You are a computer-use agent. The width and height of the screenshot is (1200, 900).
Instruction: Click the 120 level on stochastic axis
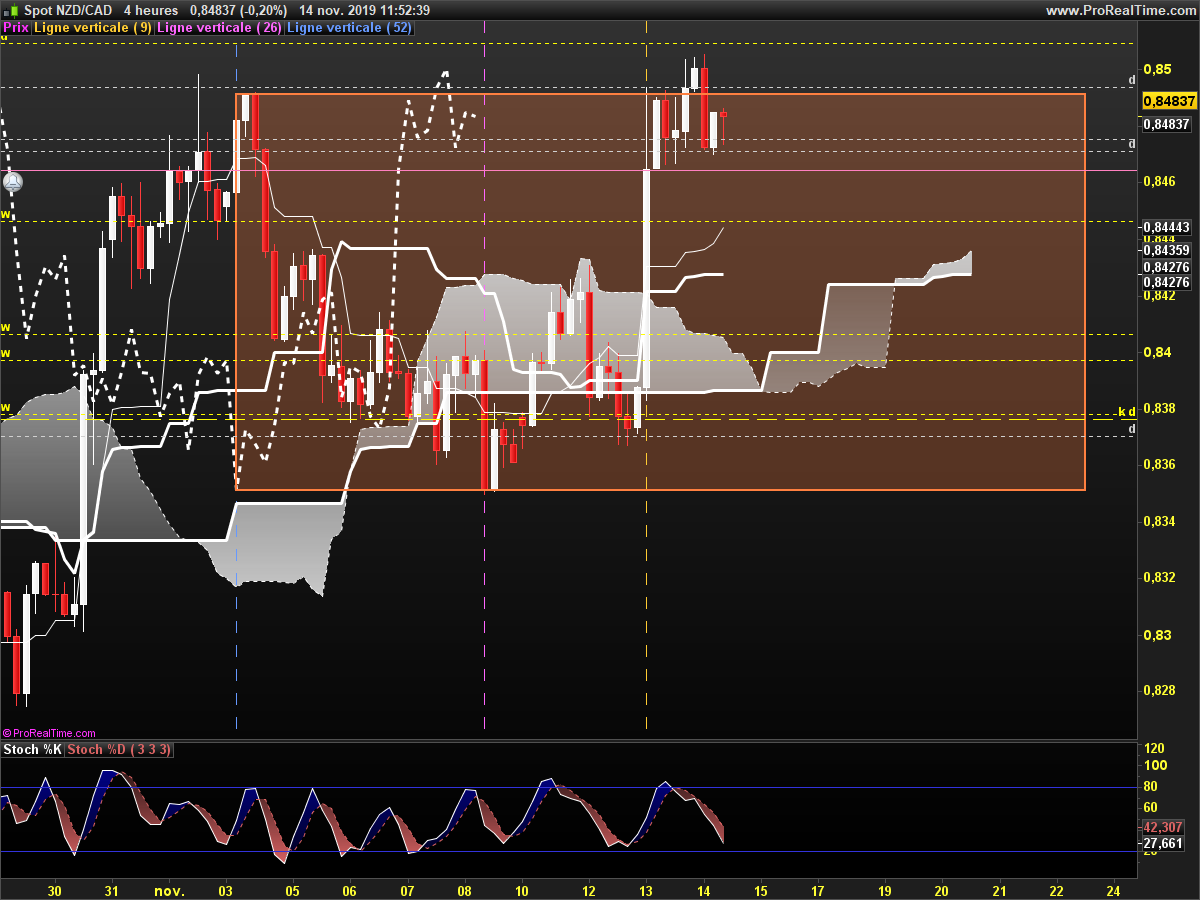pyautogui.click(x=1155, y=748)
